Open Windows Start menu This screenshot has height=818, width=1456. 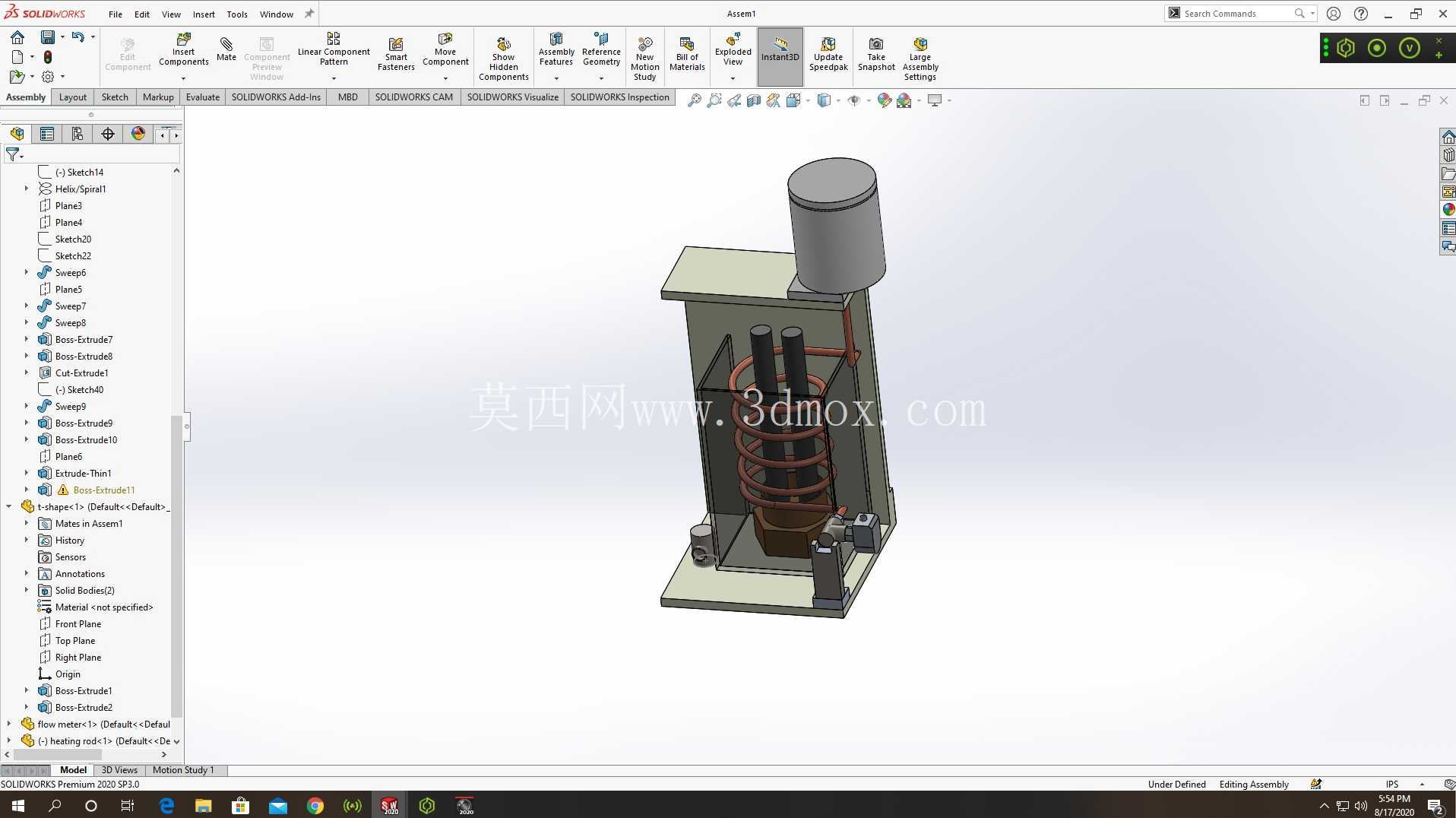[18, 805]
